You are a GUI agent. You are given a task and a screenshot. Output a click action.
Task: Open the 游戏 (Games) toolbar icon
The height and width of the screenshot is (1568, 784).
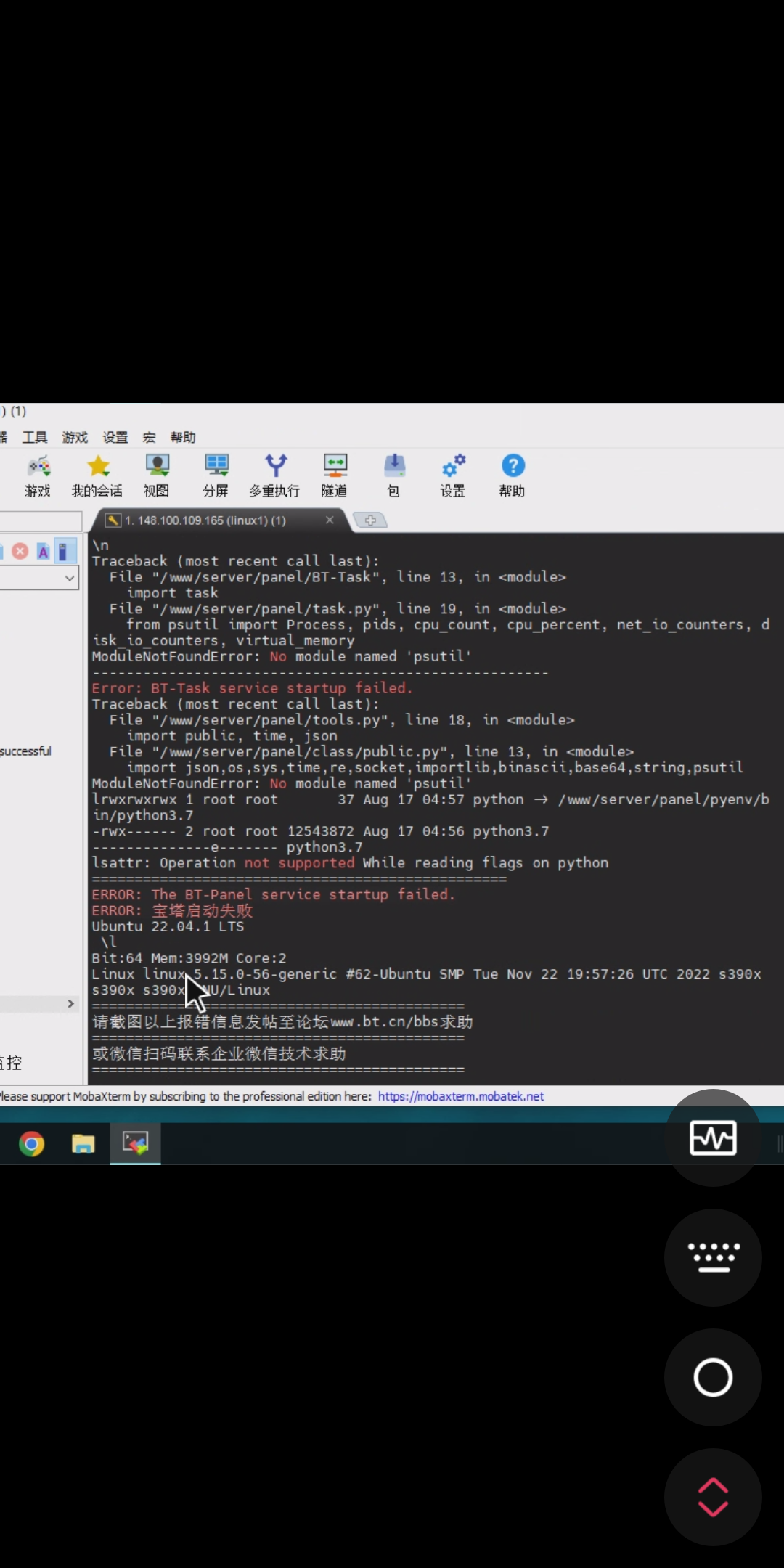[x=38, y=476]
